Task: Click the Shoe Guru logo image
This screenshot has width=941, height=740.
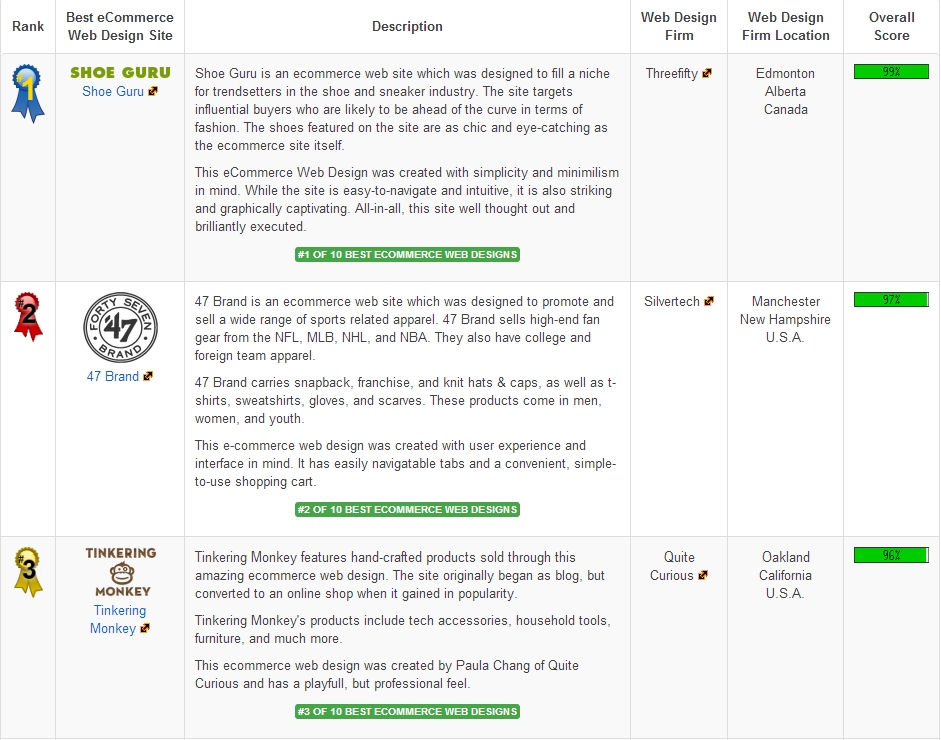Action: [120, 72]
